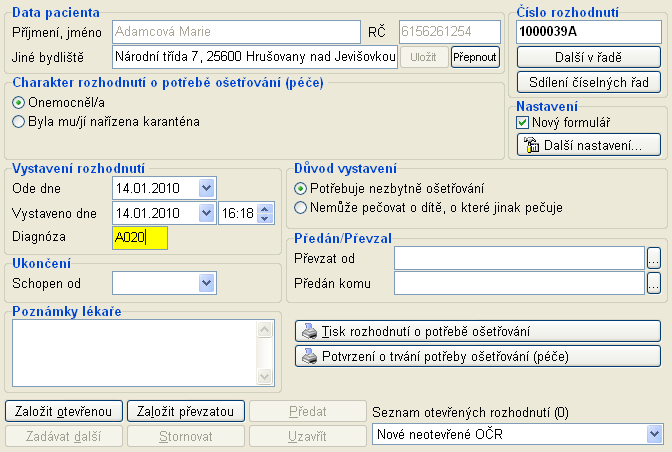The image size is (672, 452).
Task: Toggle Nový formulář checkbox
Action: tap(522, 122)
